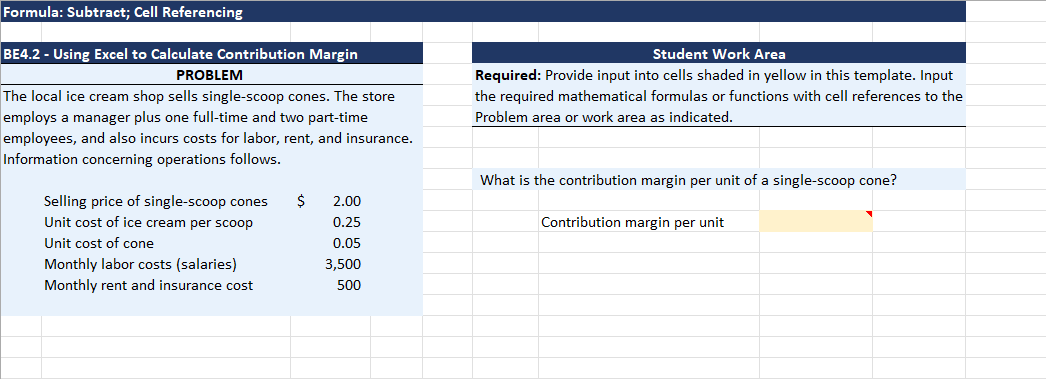Select the cone unit cost value 0.05
1046x379 pixels.
click(346, 244)
